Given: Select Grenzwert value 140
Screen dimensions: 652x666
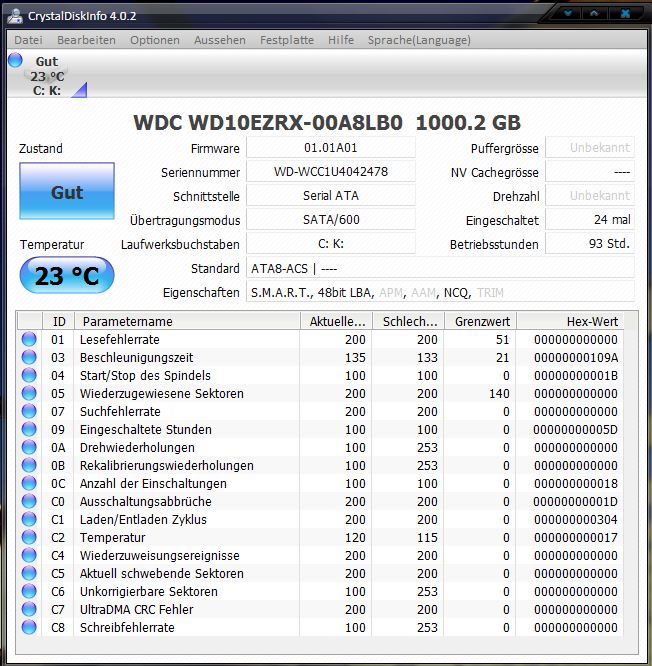Looking at the screenshot, I should pyautogui.click(x=499, y=393).
